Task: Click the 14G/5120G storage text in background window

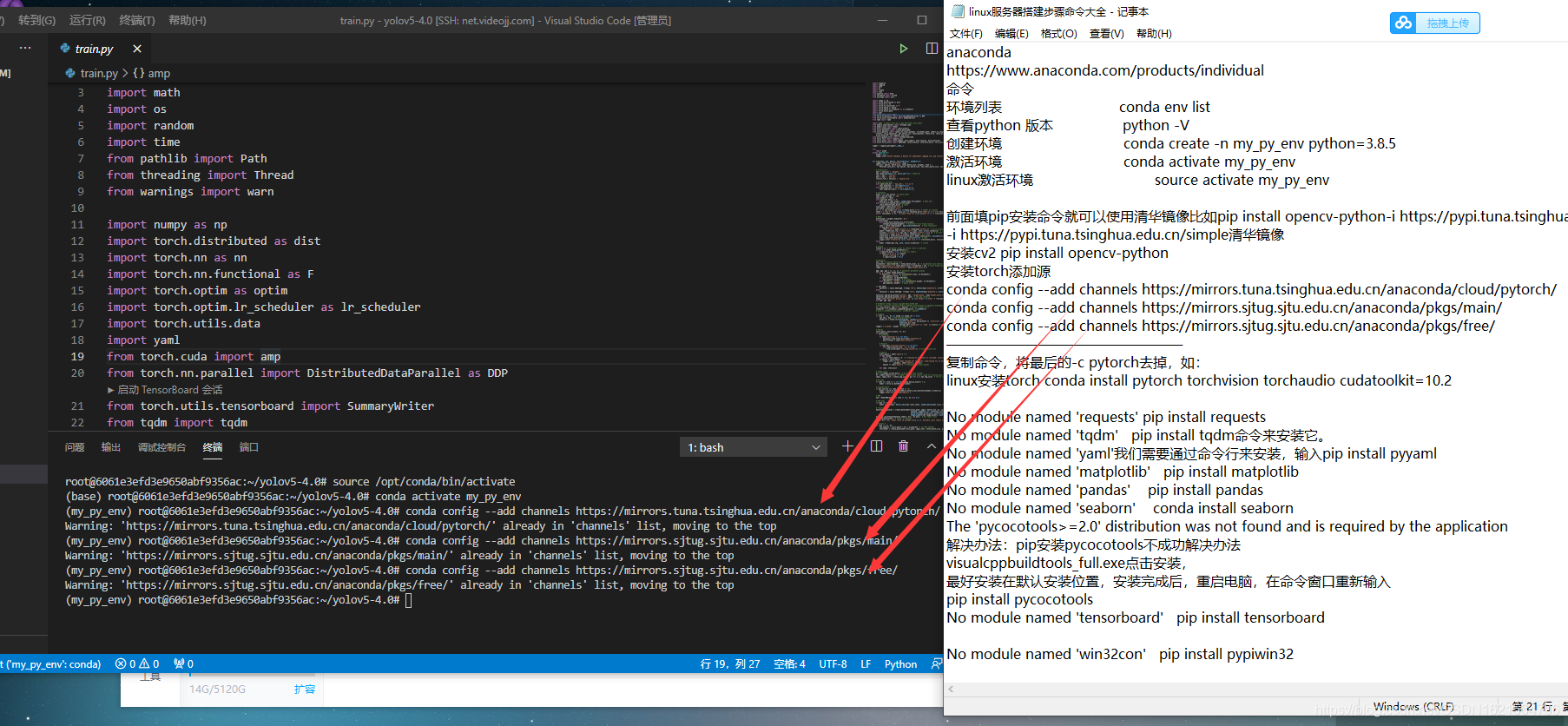Action: coord(218,689)
